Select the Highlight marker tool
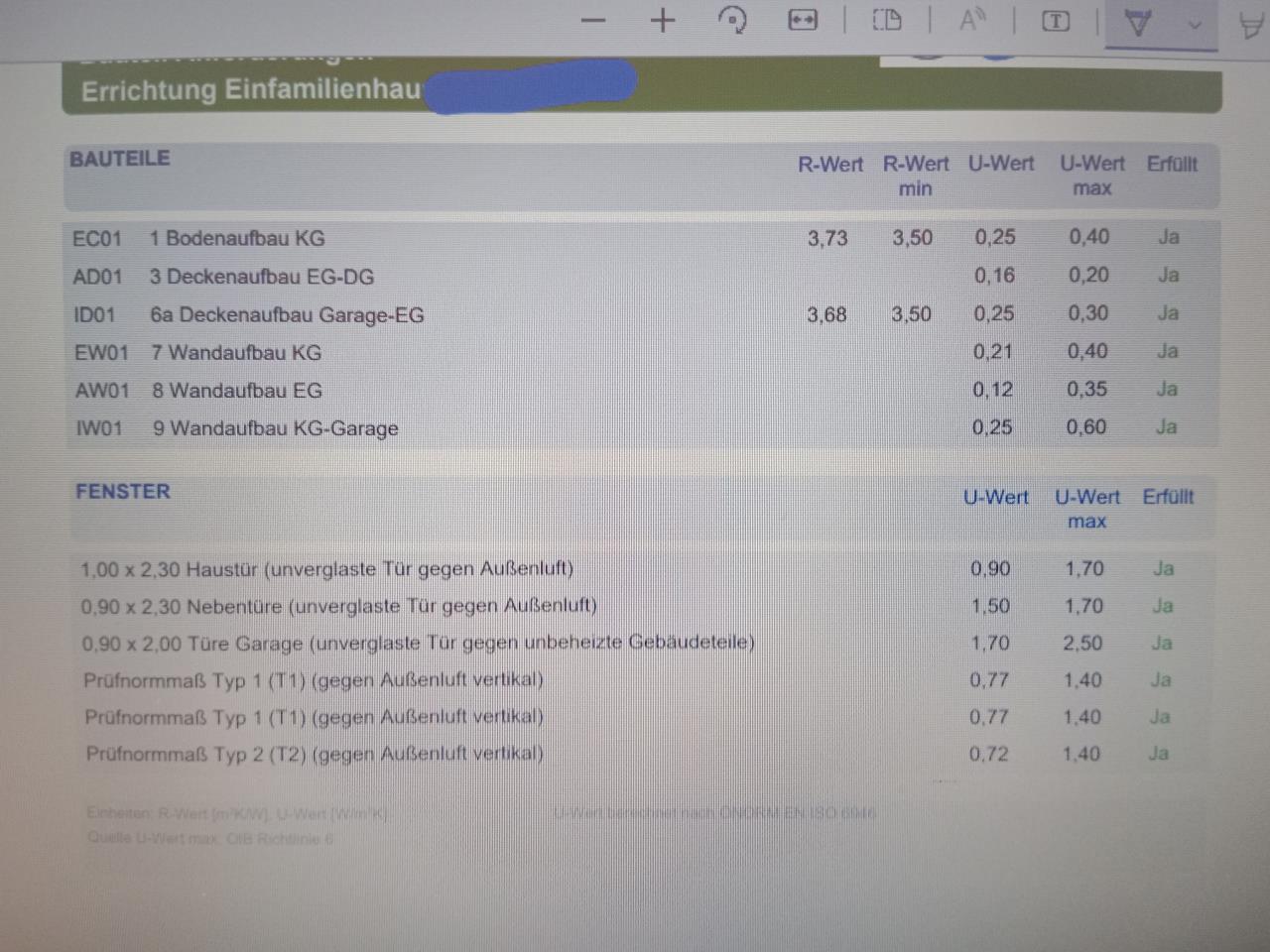This screenshot has height=952, width=1270. [1252, 26]
